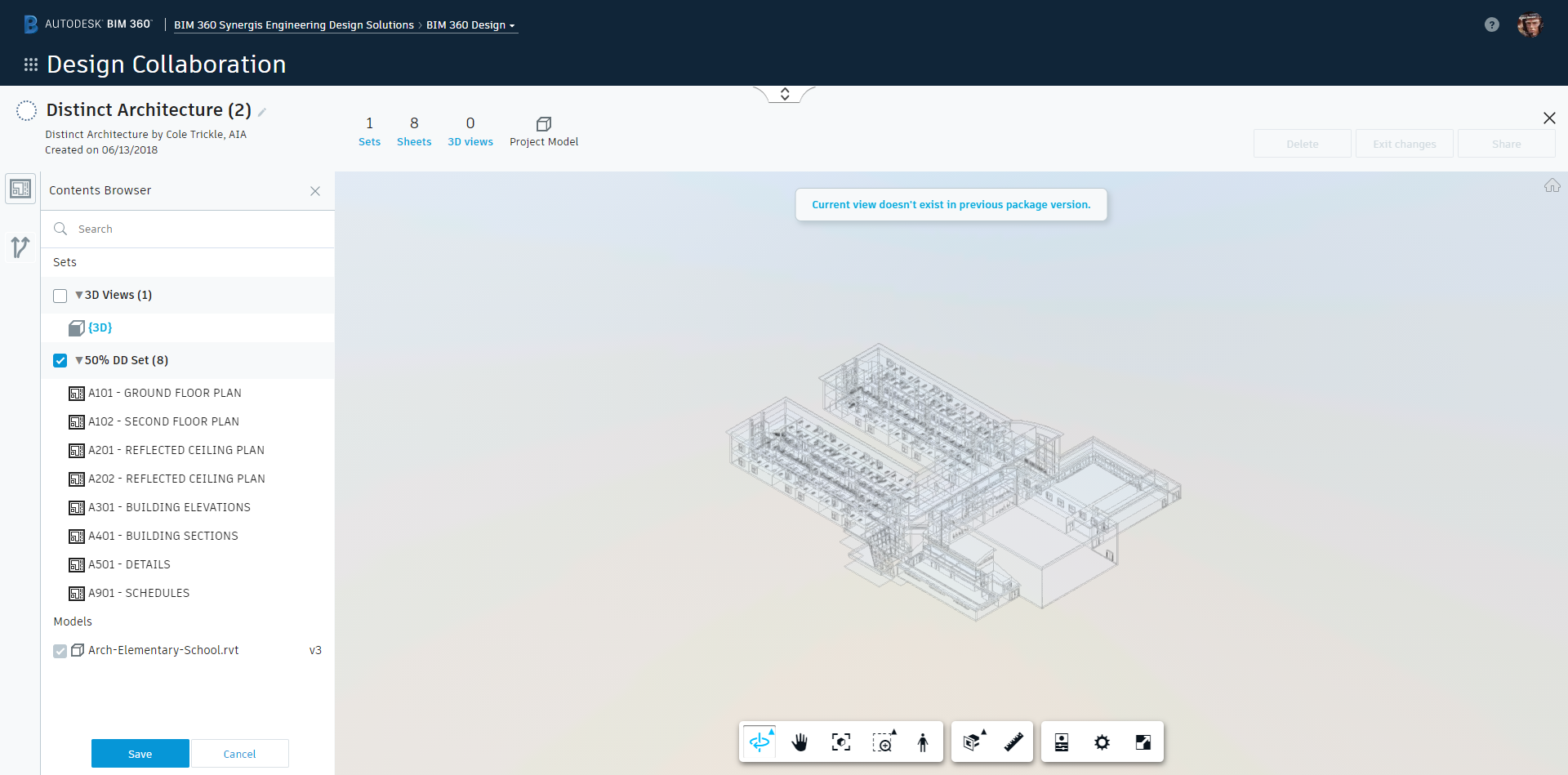
Task: Open viewer Settings gear
Action: pos(1102,742)
